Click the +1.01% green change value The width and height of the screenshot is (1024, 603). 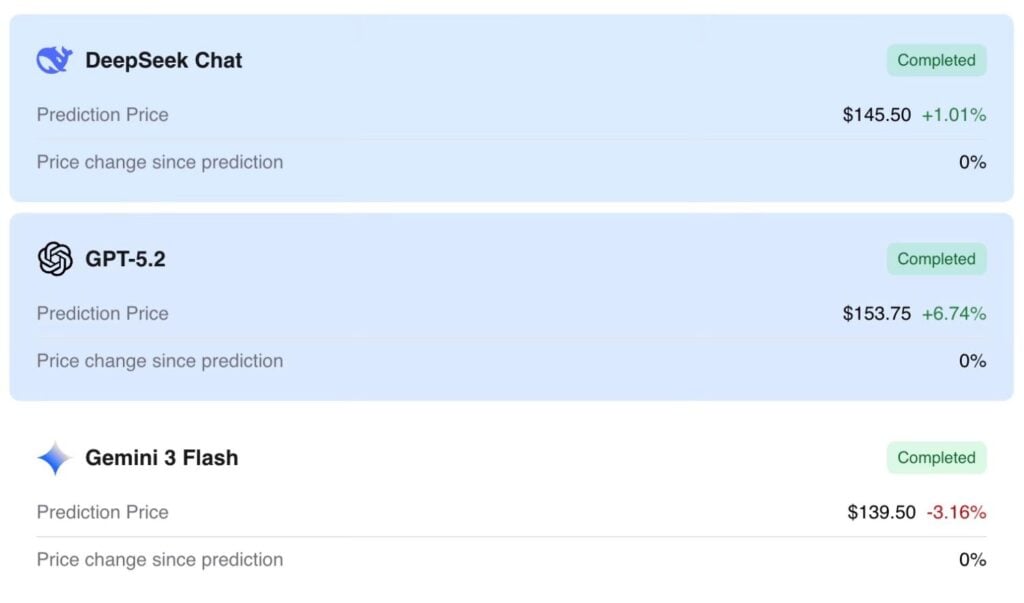tap(953, 115)
